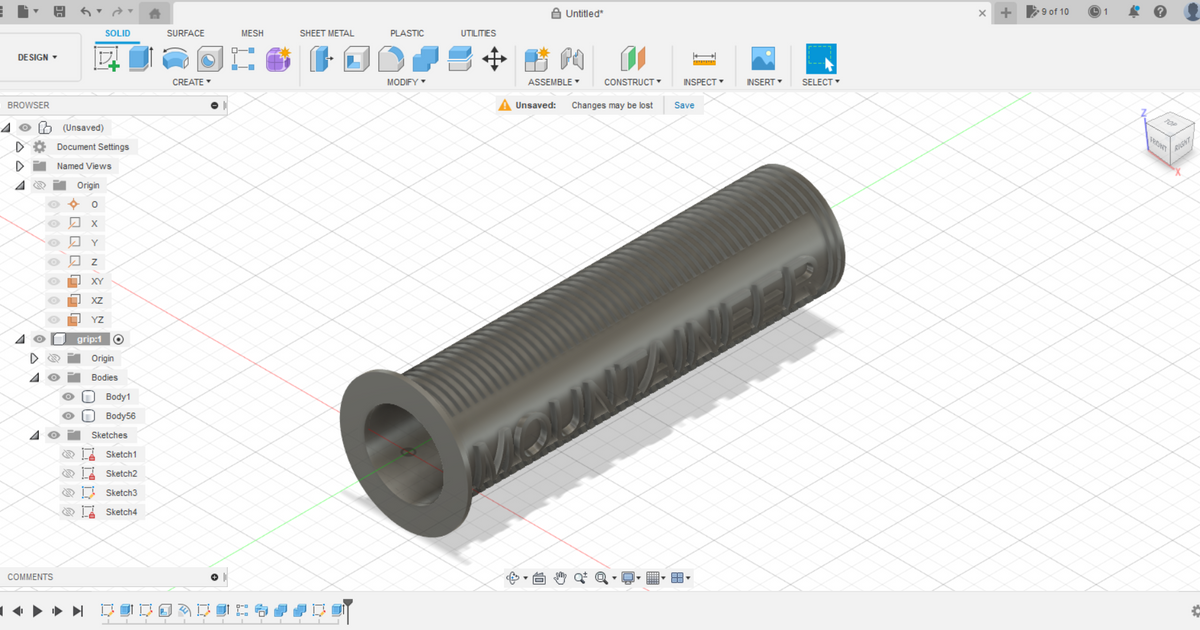Click the Create Form purple icon
Viewport: 1200px width, 630px height.
coord(277,59)
